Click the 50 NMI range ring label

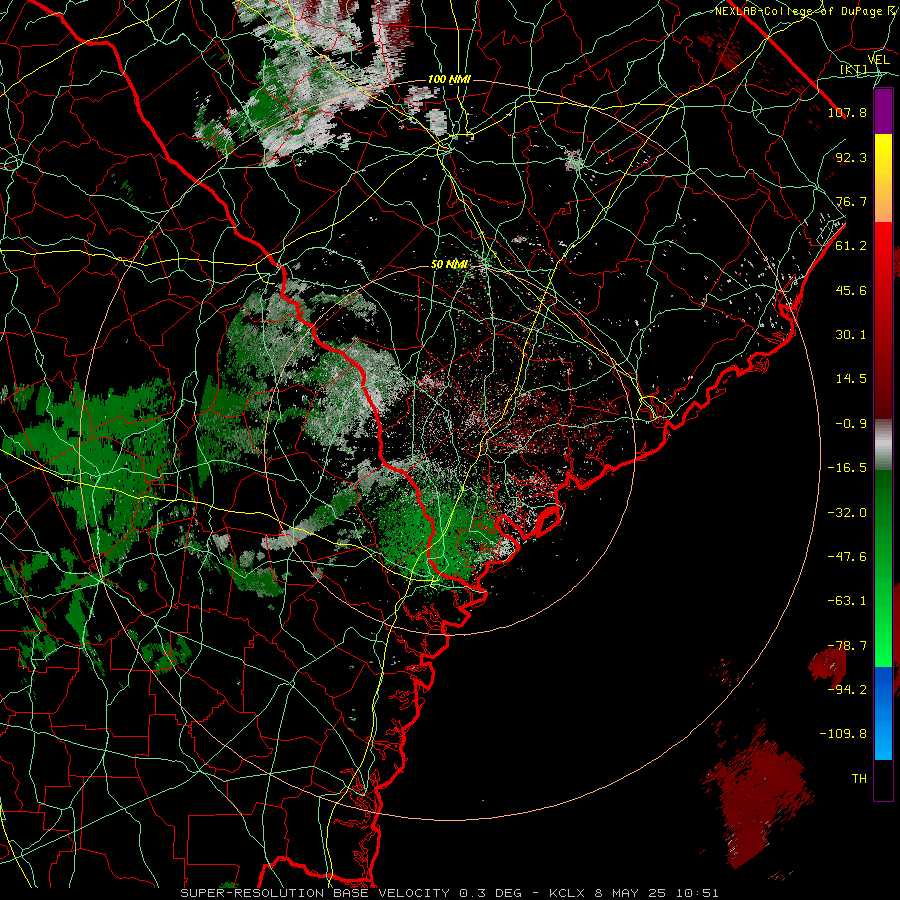tap(449, 265)
